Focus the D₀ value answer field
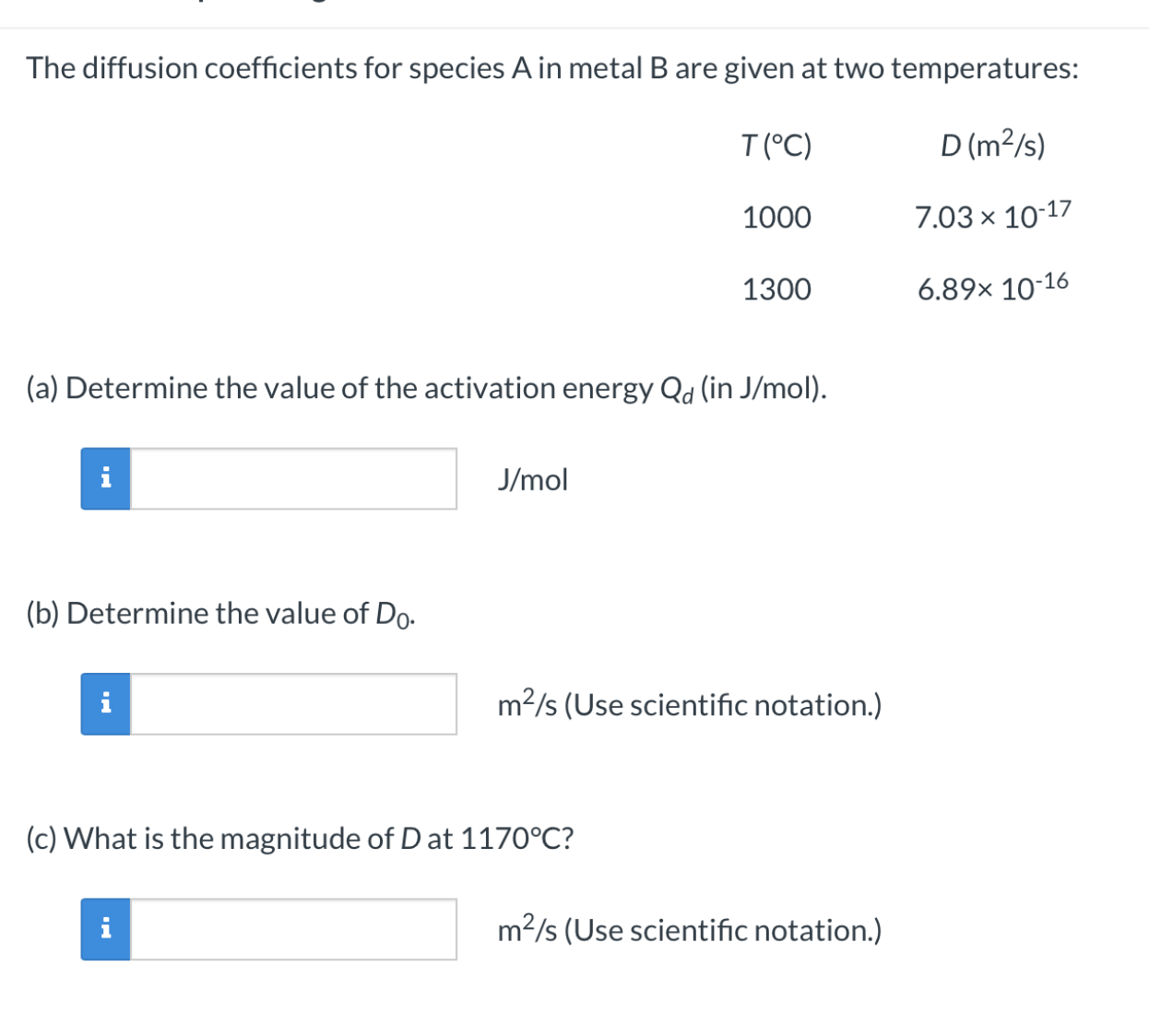Viewport: 1149px width, 1036px height. tap(293, 704)
